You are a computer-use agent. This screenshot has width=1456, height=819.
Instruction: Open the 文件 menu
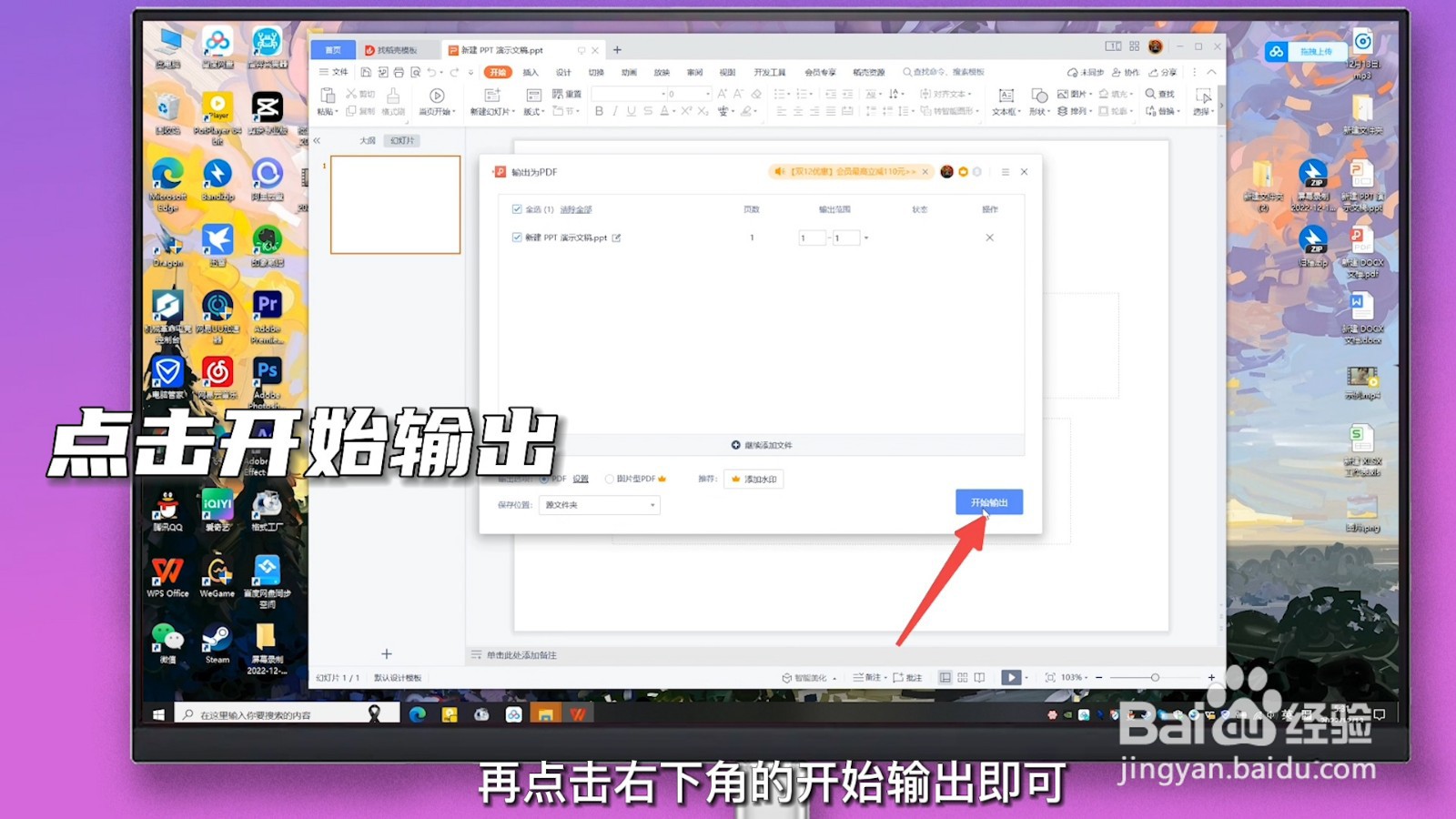point(334,72)
